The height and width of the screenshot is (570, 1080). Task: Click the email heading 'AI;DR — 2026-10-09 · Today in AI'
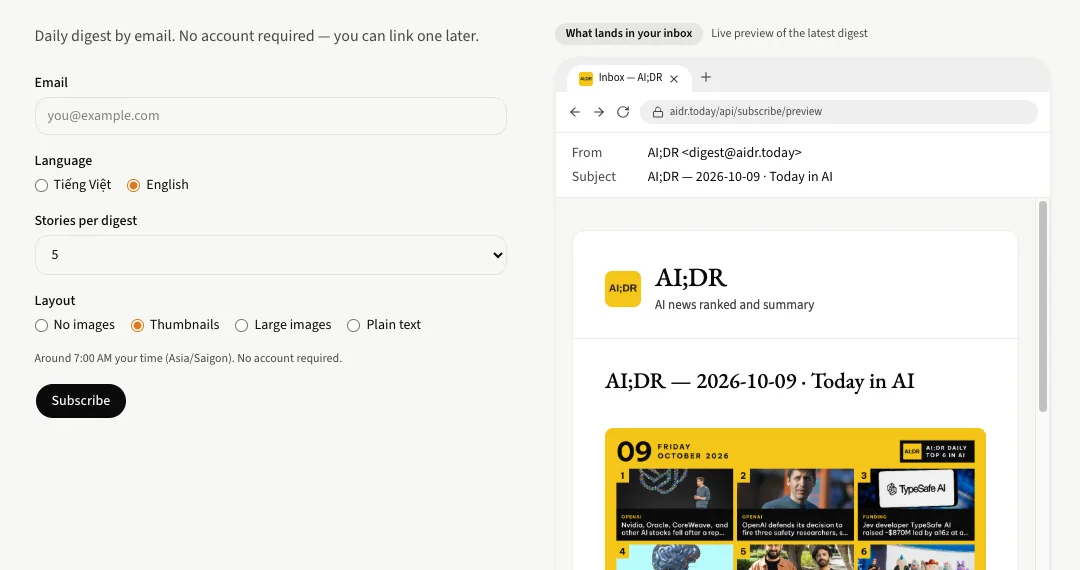[760, 381]
